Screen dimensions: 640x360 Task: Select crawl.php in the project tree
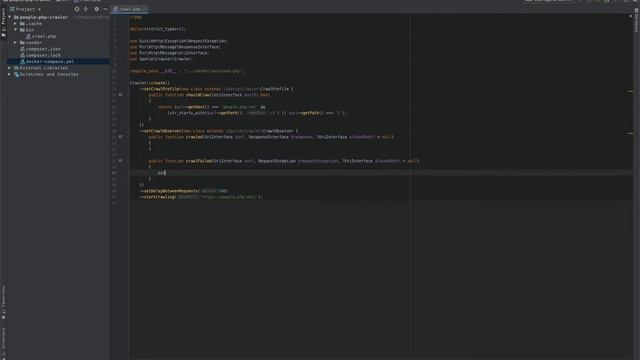tap(44, 36)
